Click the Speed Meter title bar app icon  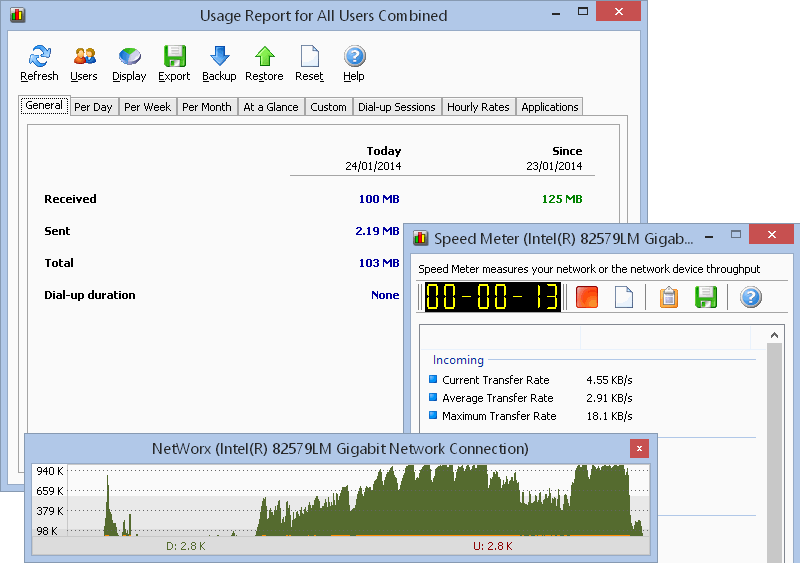coord(420,238)
